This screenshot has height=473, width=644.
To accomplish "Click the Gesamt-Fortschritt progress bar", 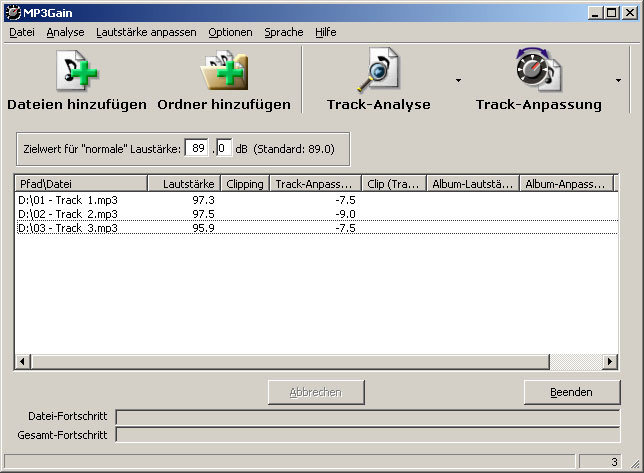I will tap(368, 435).
